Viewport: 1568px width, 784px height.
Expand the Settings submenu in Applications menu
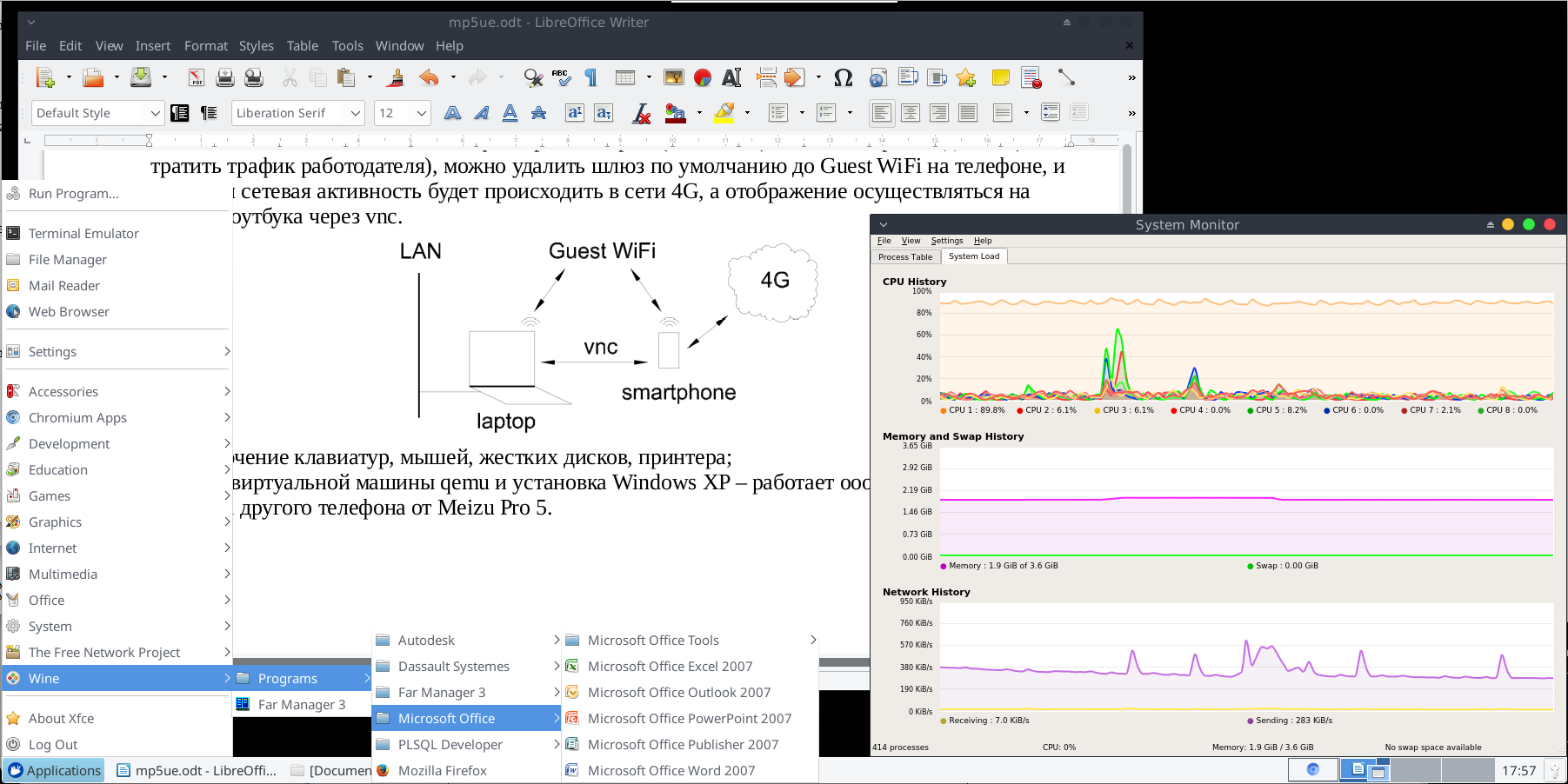[x=117, y=351]
